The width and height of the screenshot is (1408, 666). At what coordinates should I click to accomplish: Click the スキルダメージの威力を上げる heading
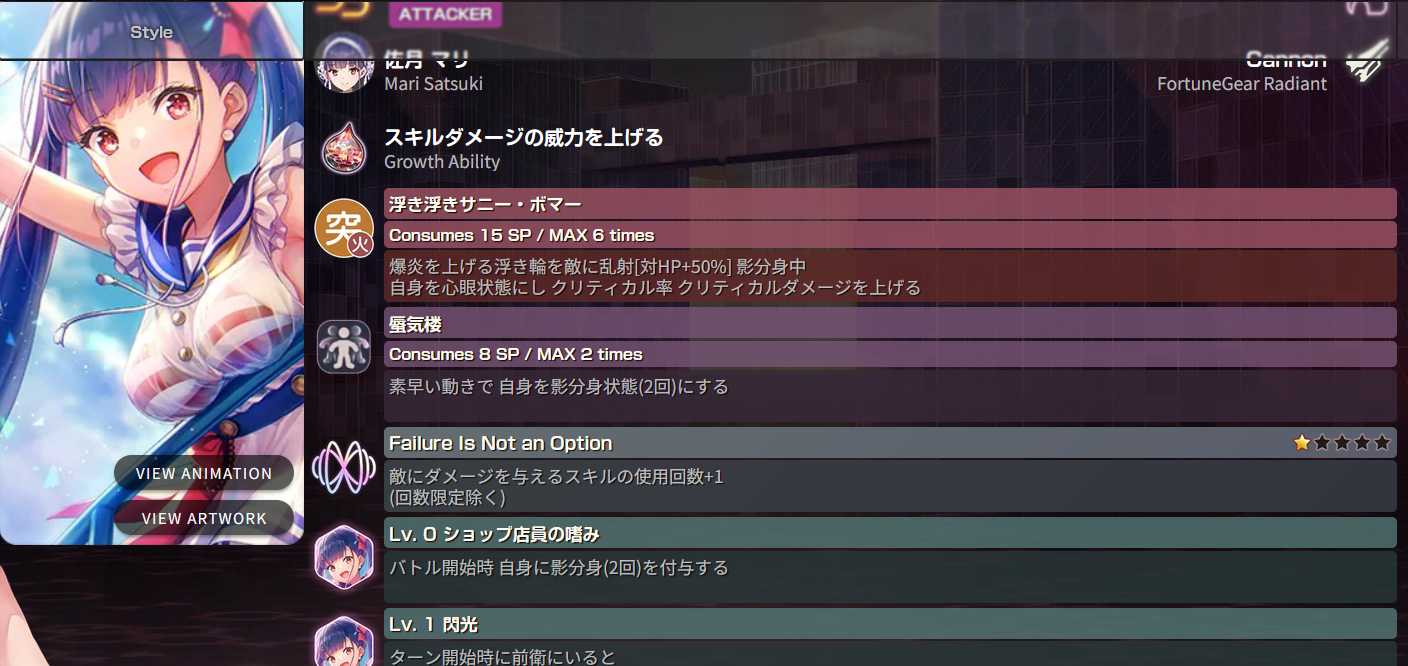click(524, 137)
